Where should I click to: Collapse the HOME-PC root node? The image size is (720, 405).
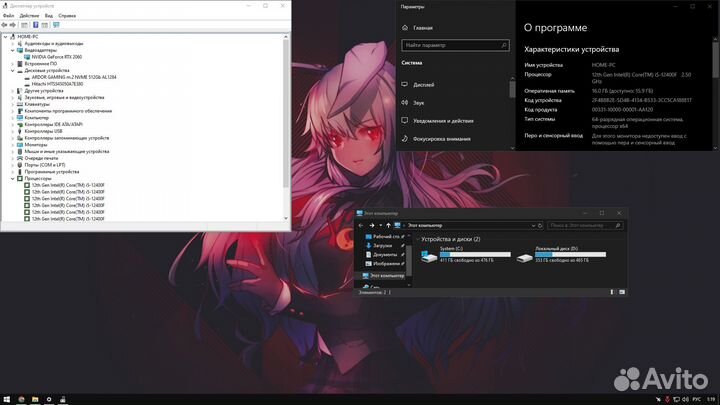[x=6, y=37]
